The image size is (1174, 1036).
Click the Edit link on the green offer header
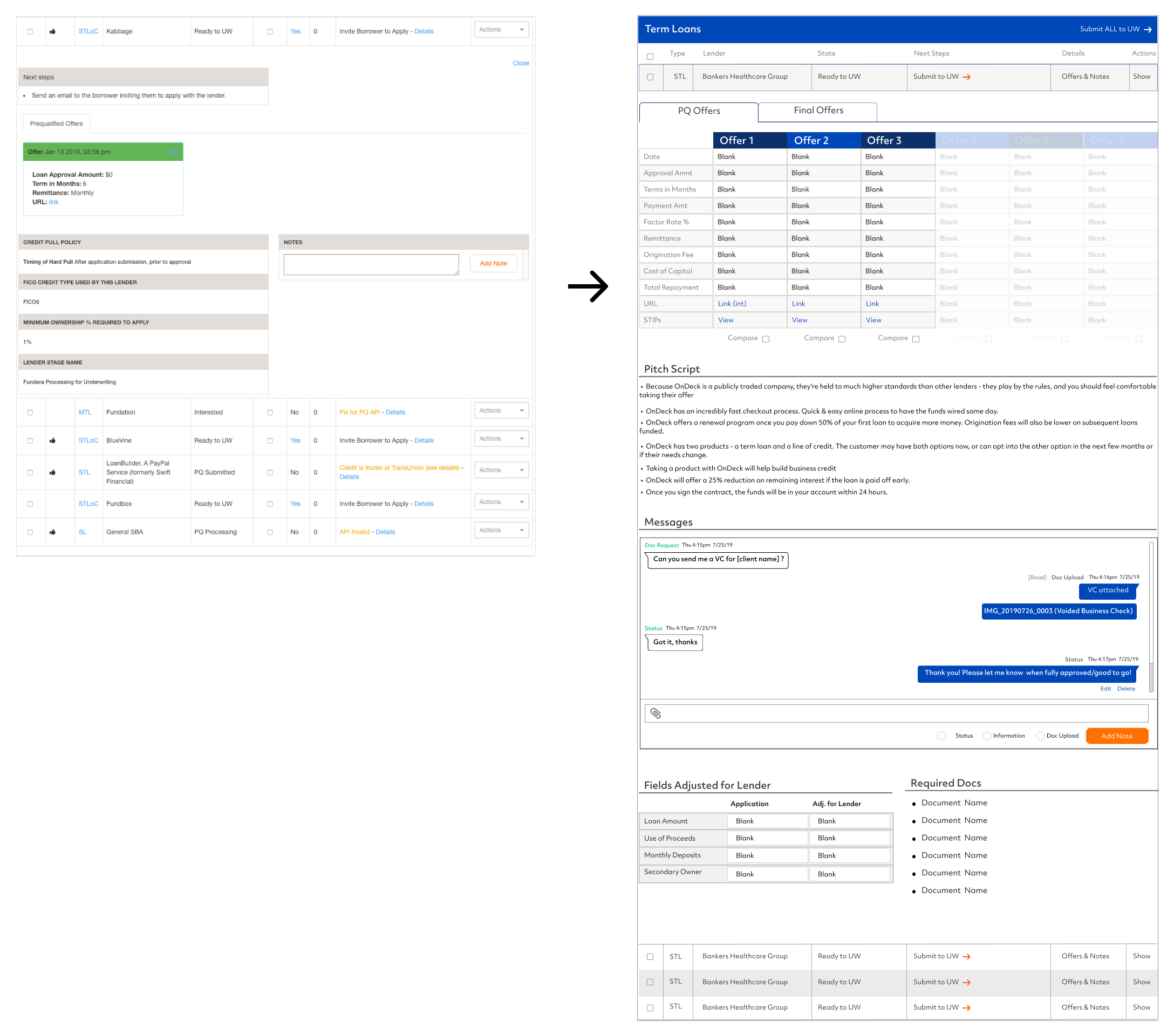pyautogui.click(x=172, y=152)
